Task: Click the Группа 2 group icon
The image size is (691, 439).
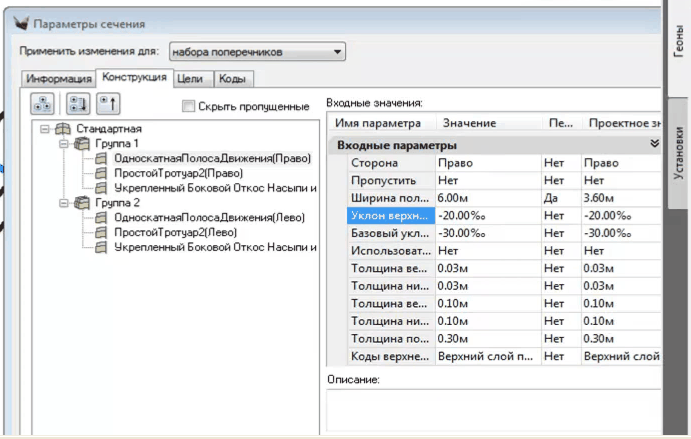Action: [82, 203]
